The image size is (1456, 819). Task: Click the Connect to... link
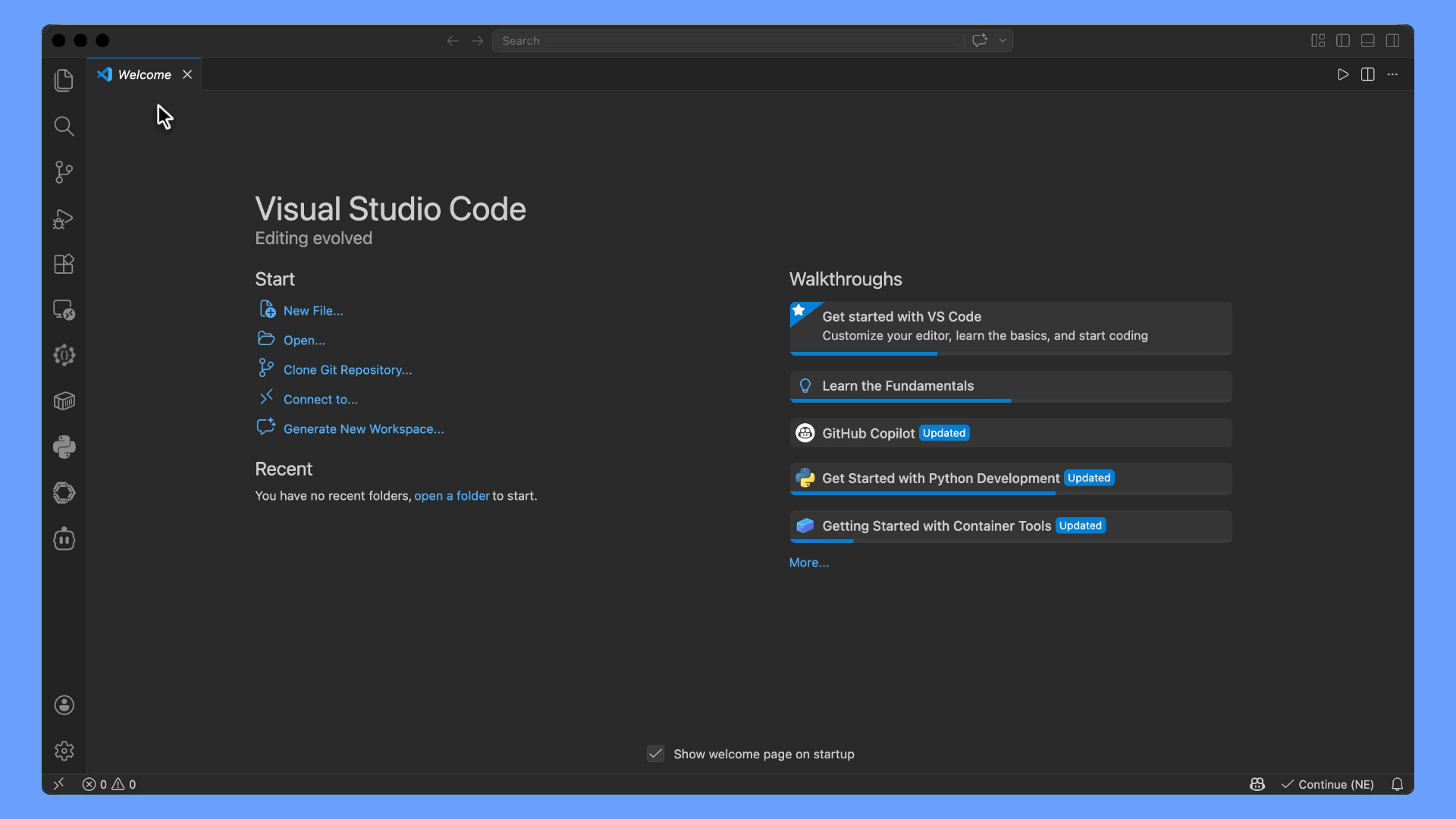(x=321, y=400)
